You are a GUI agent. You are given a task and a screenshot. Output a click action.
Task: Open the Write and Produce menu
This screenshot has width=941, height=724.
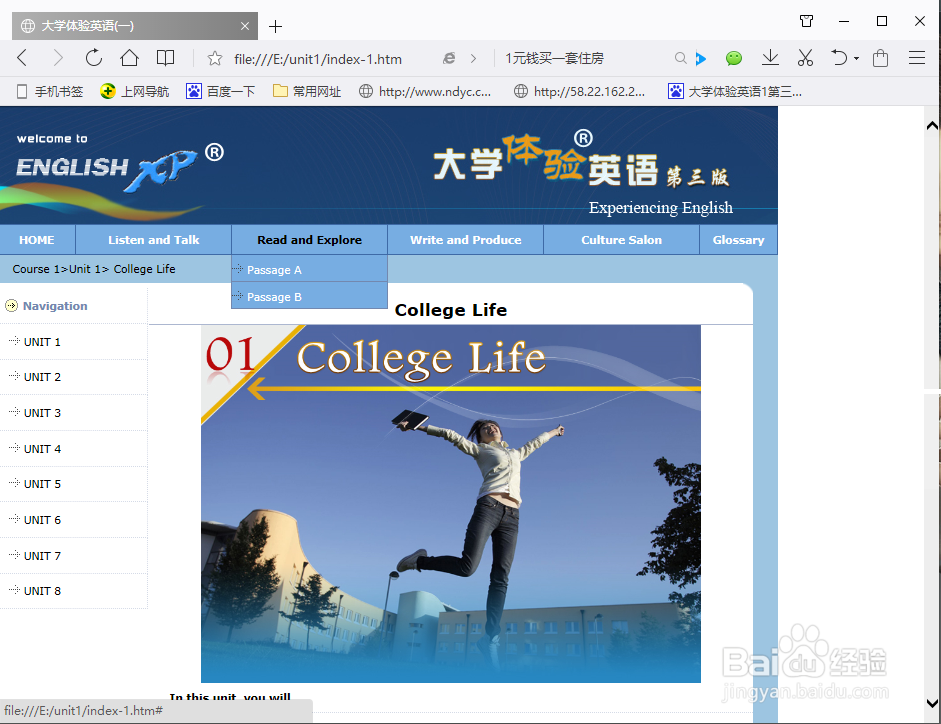pos(466,240)
